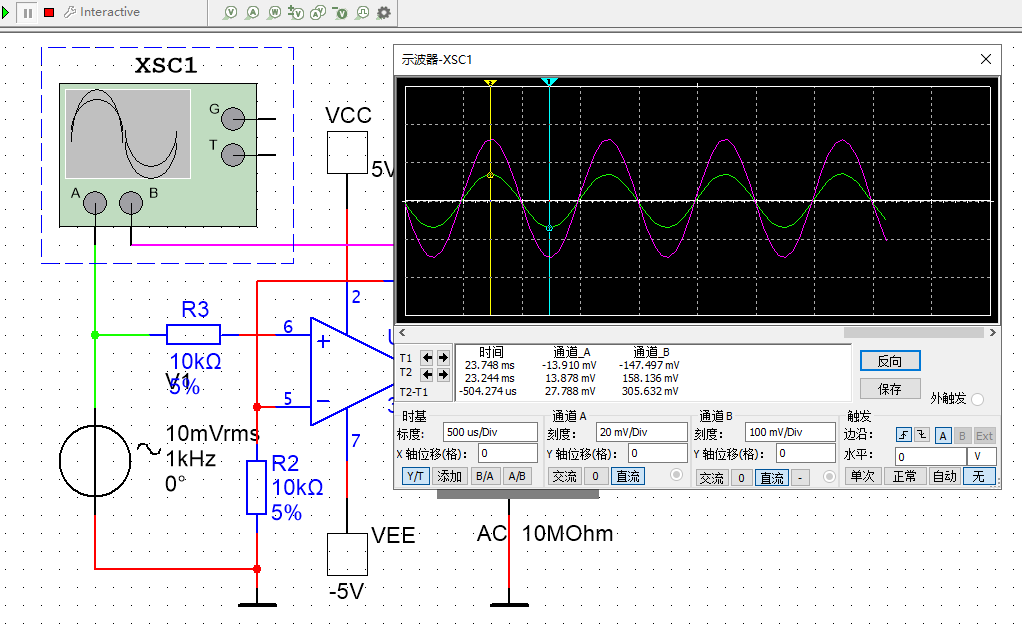This screenshot has width=1022, height=624.
Task: Set trigger mode to 单次 (Single)
Action: pyautogui.click(x=862, y=477)
